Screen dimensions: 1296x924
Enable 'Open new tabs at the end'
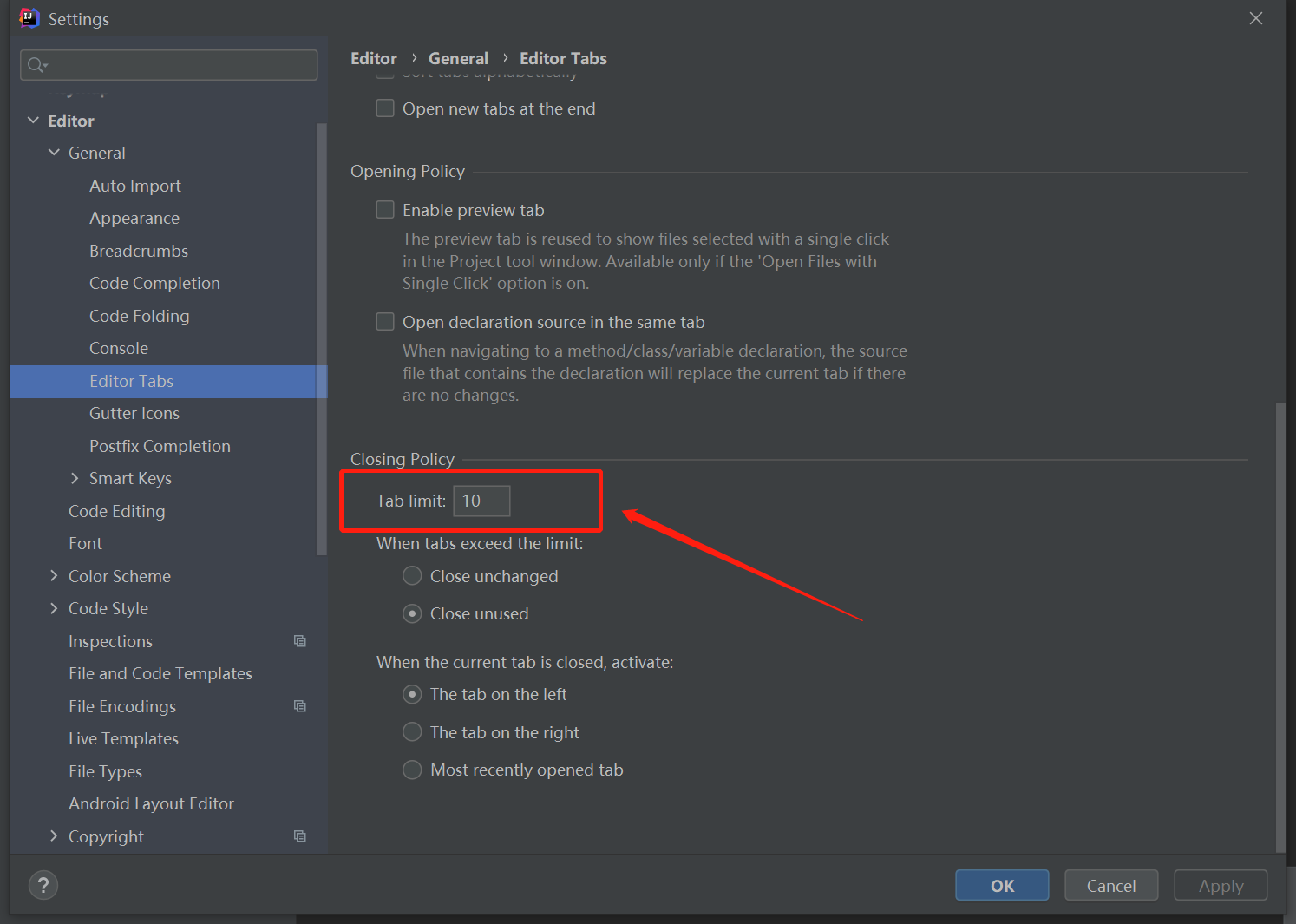tap(385, 108)
